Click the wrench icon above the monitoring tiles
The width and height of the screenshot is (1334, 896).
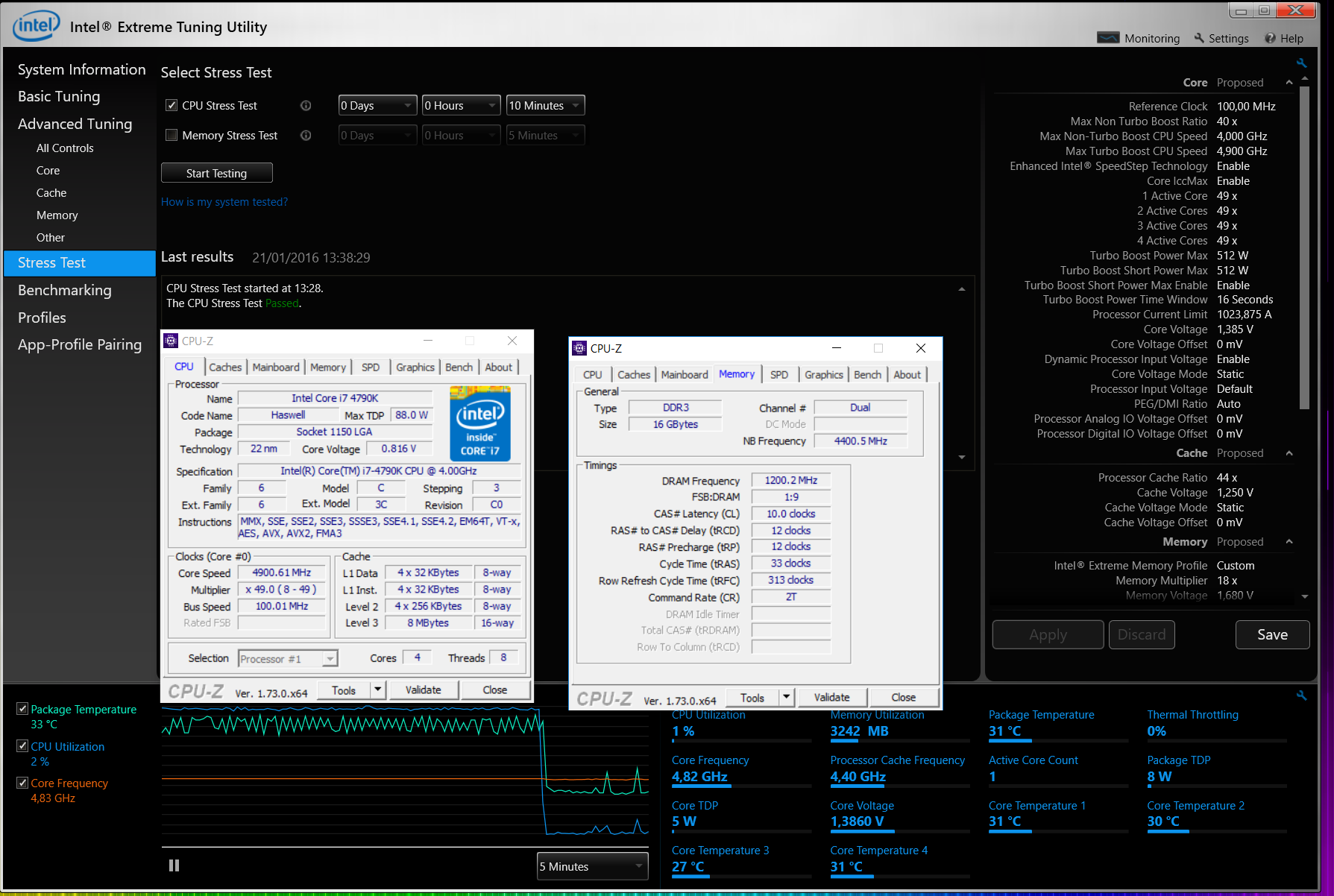click(1301, 695)
